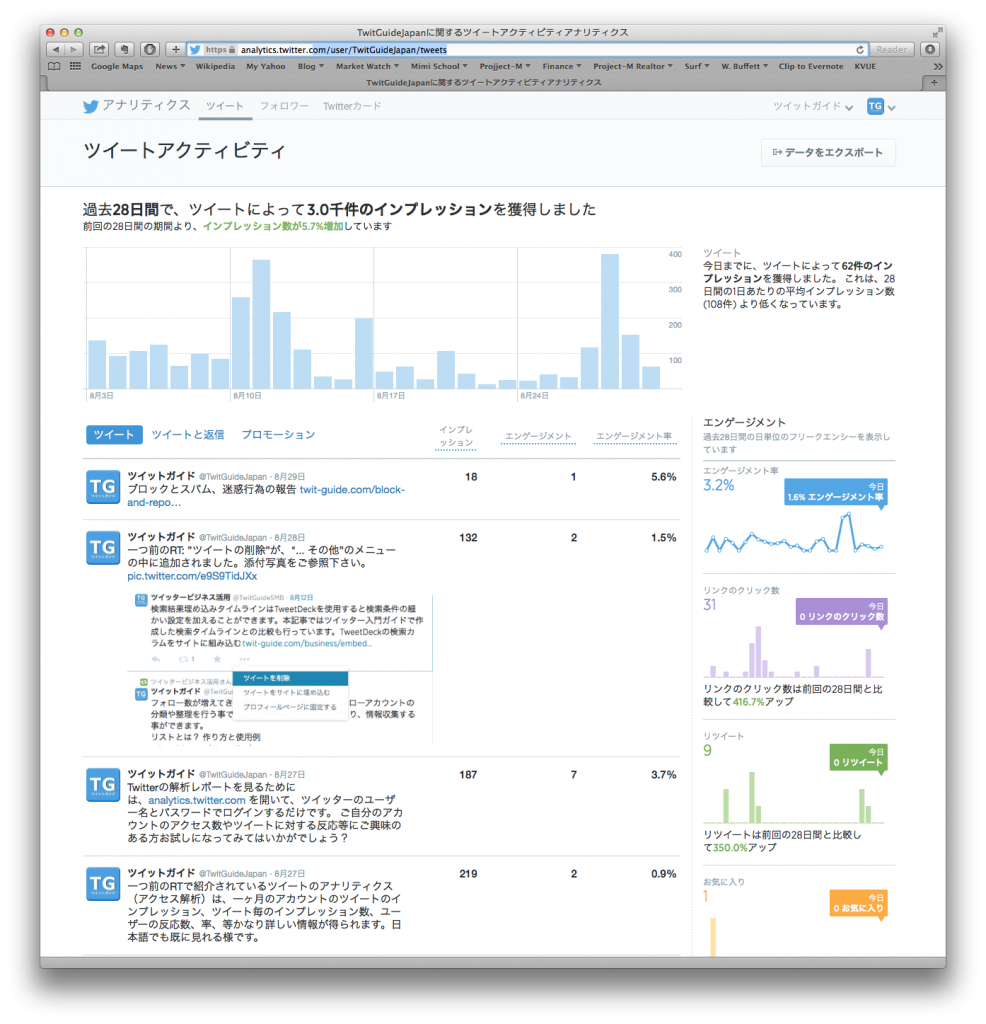Switch to ツイートと返信 filter
Image resolution: width=986 pixels, height=1024 pixels.
pyautogui.click(x=188, y=434)
